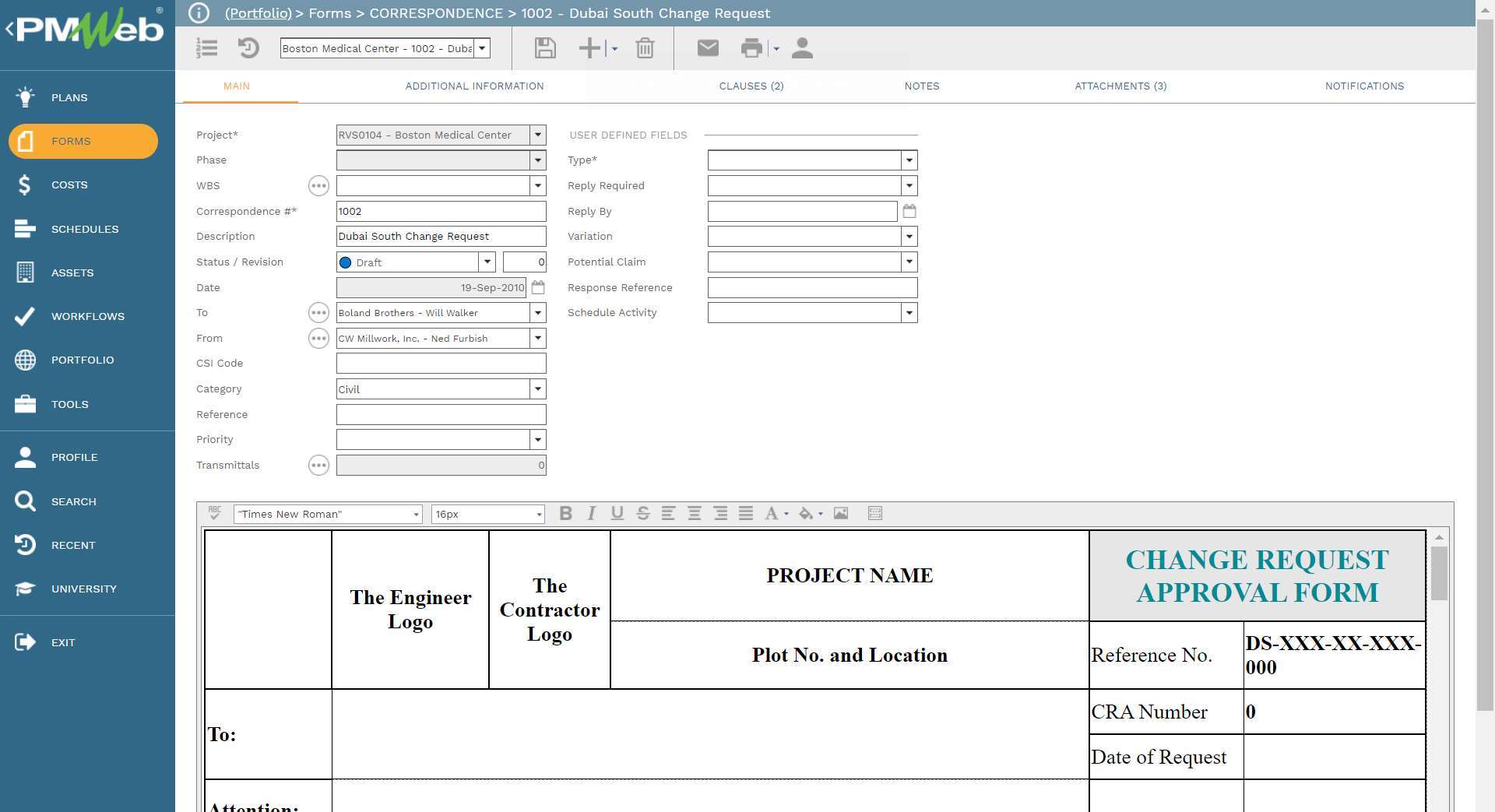Open Workflows in the sidebar
The height and width of the screenshot is (812, 1495).
(x=87, y=316)
